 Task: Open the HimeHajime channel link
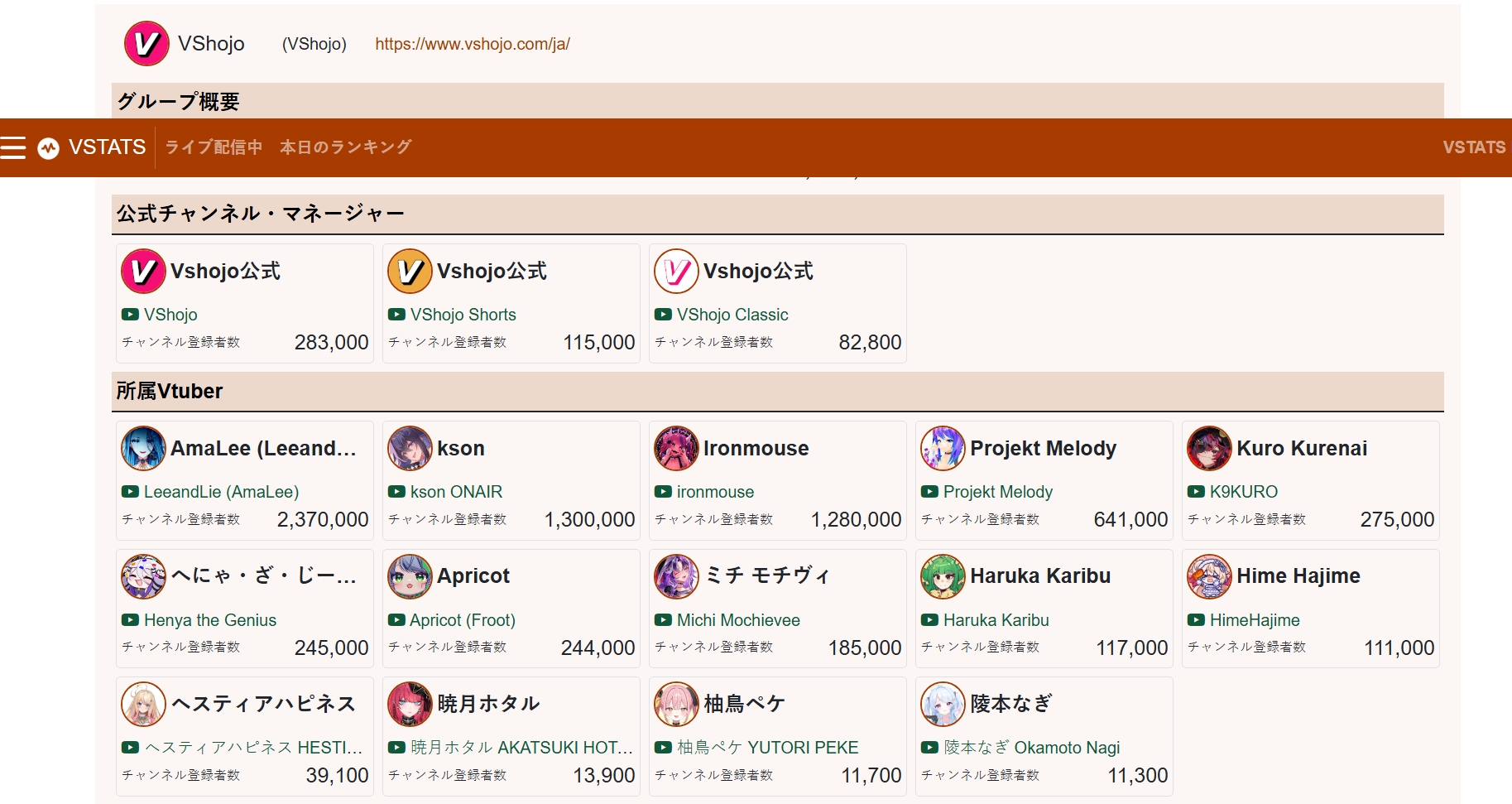pos(1255,620)
